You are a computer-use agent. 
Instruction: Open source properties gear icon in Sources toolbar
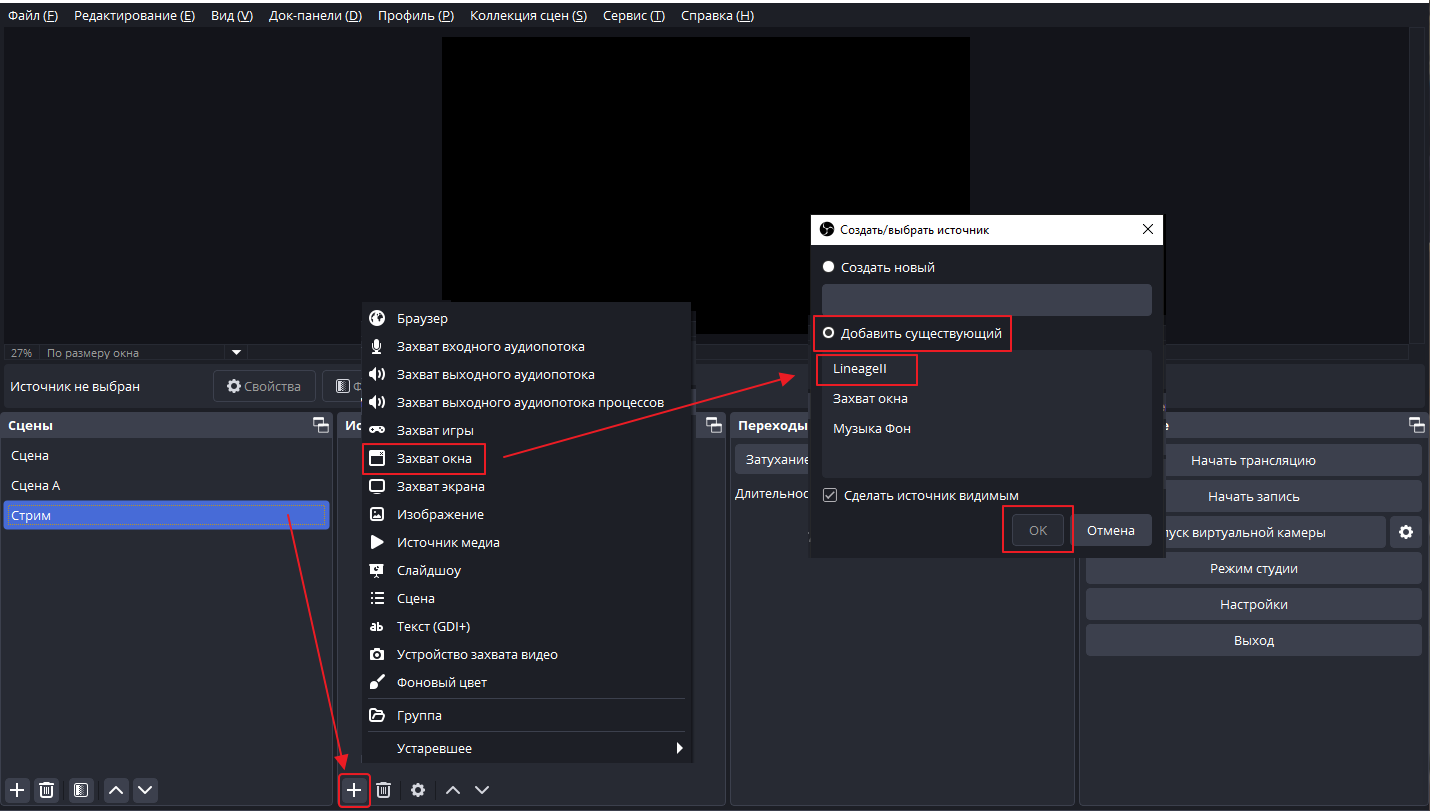coord(418,790)
